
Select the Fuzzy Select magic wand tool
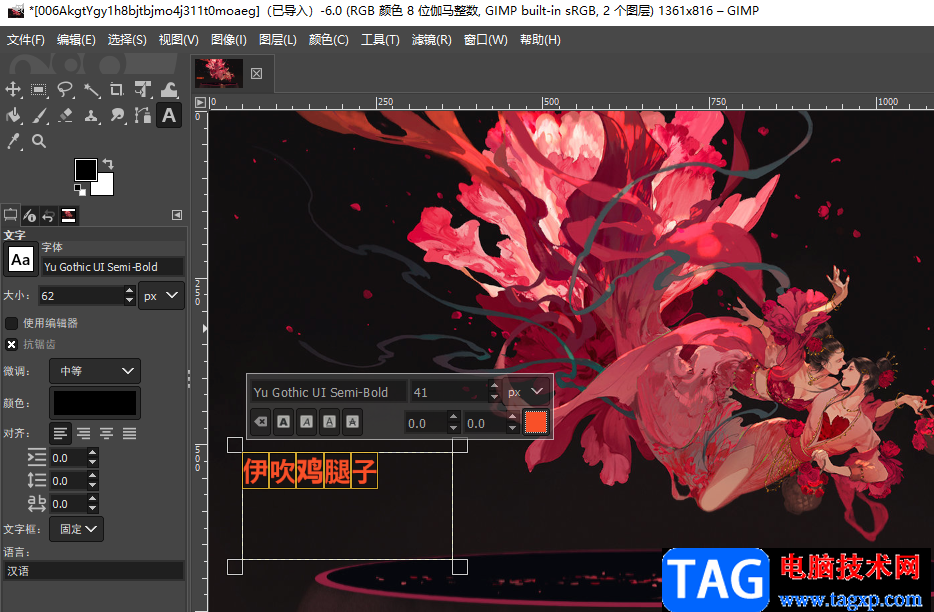point(91,90)
